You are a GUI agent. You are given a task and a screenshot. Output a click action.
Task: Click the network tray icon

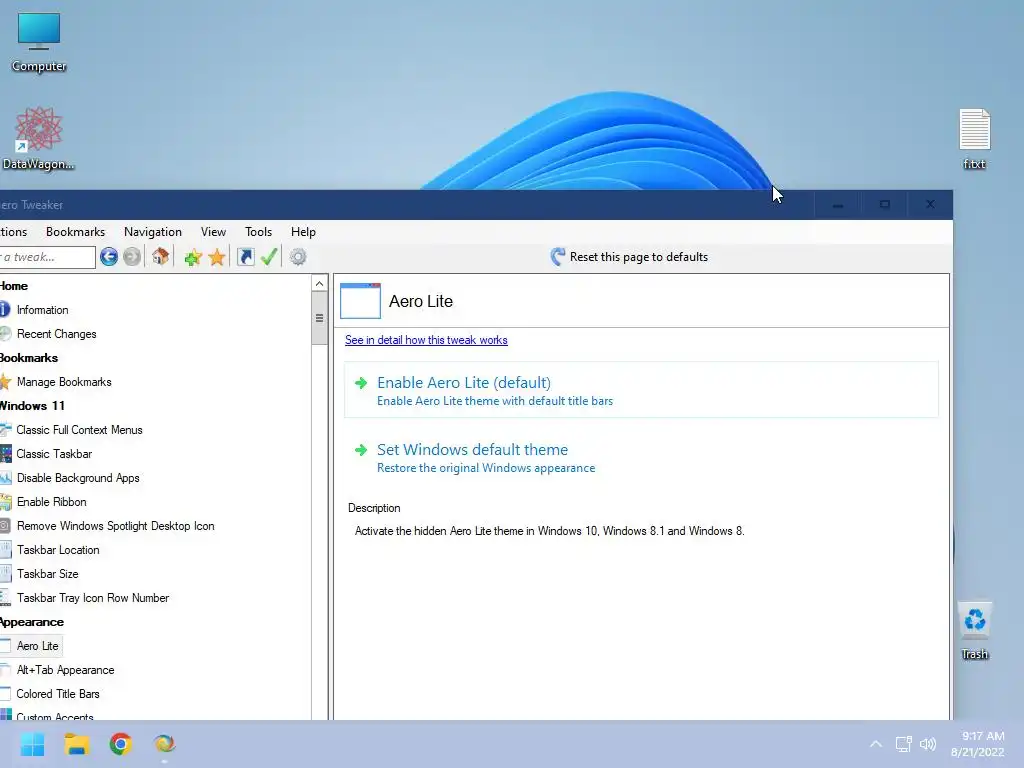coord(903,744)
